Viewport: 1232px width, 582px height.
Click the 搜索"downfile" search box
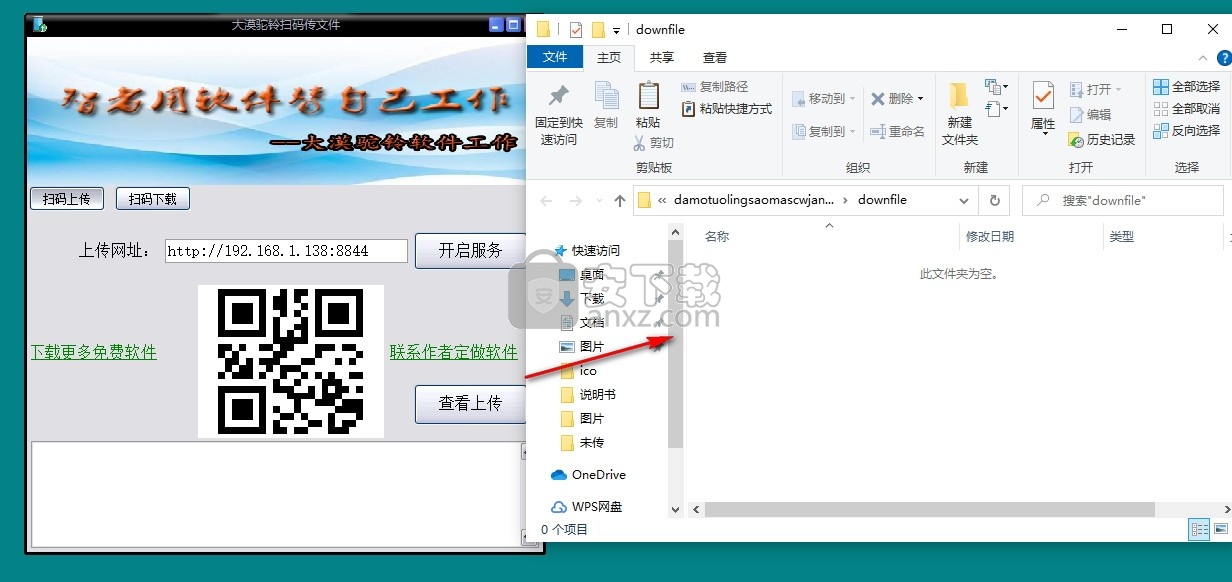1123,200
